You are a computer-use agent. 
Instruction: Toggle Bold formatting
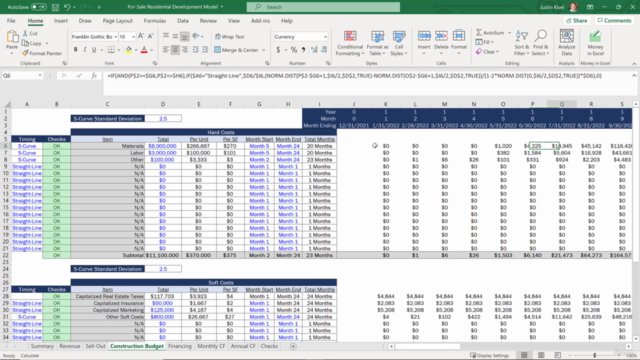(76, 50)
